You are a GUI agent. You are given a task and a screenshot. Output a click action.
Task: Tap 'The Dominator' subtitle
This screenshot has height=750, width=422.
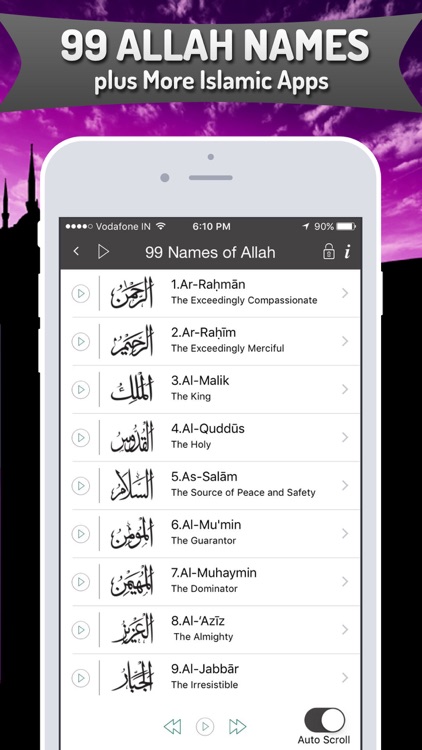204,589
